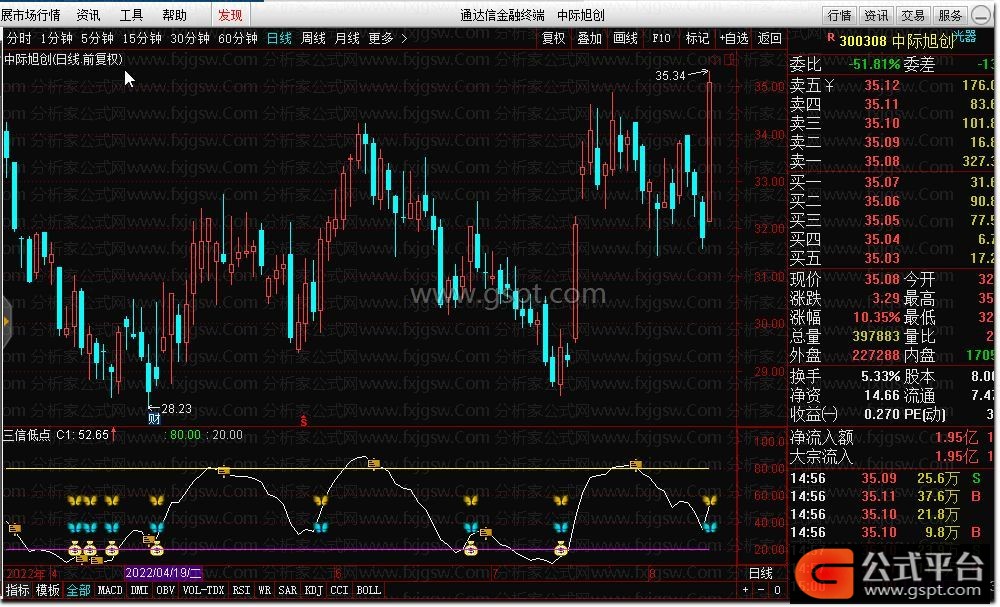The image size is (1000, 607).
Task: Click the 叠加 overlay button
Action: pyautogui.click(x=589, y=38)
